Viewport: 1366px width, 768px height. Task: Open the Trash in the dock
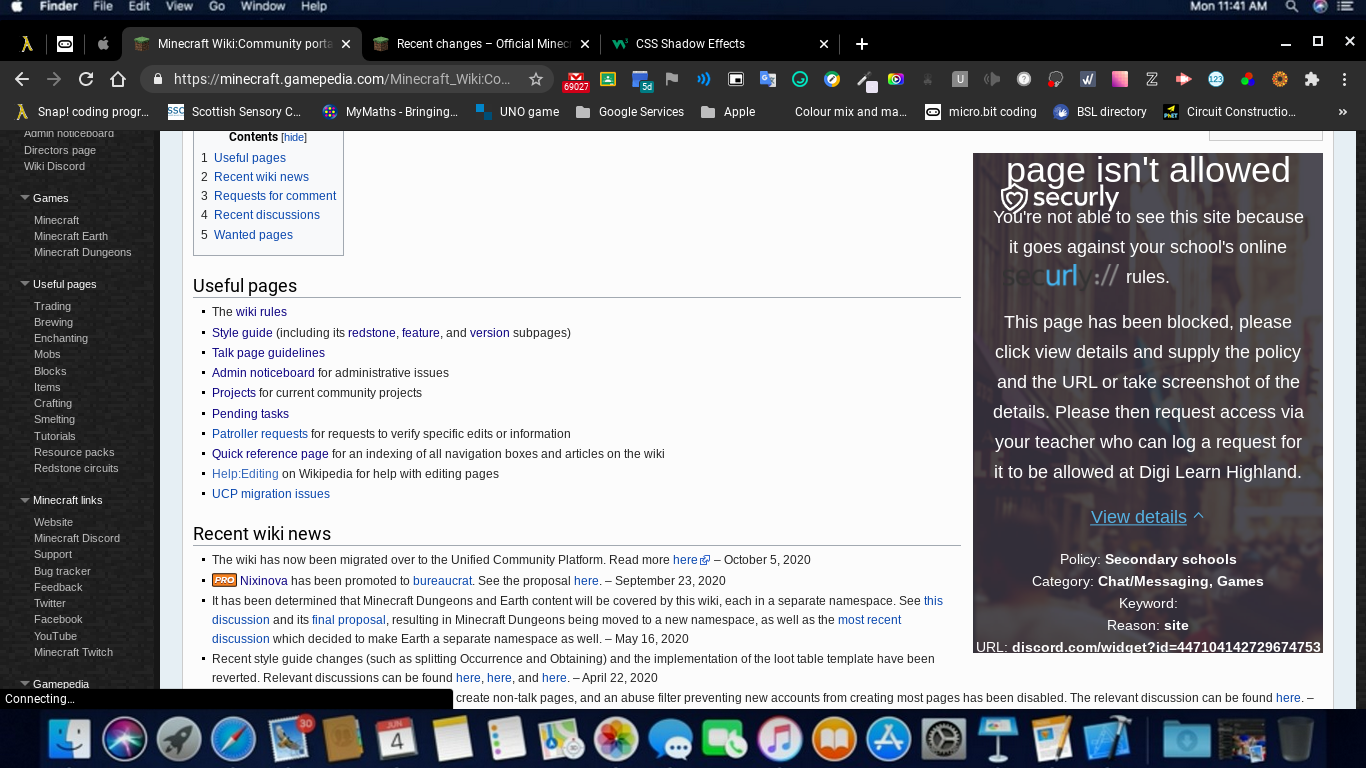coord(1296,740)
